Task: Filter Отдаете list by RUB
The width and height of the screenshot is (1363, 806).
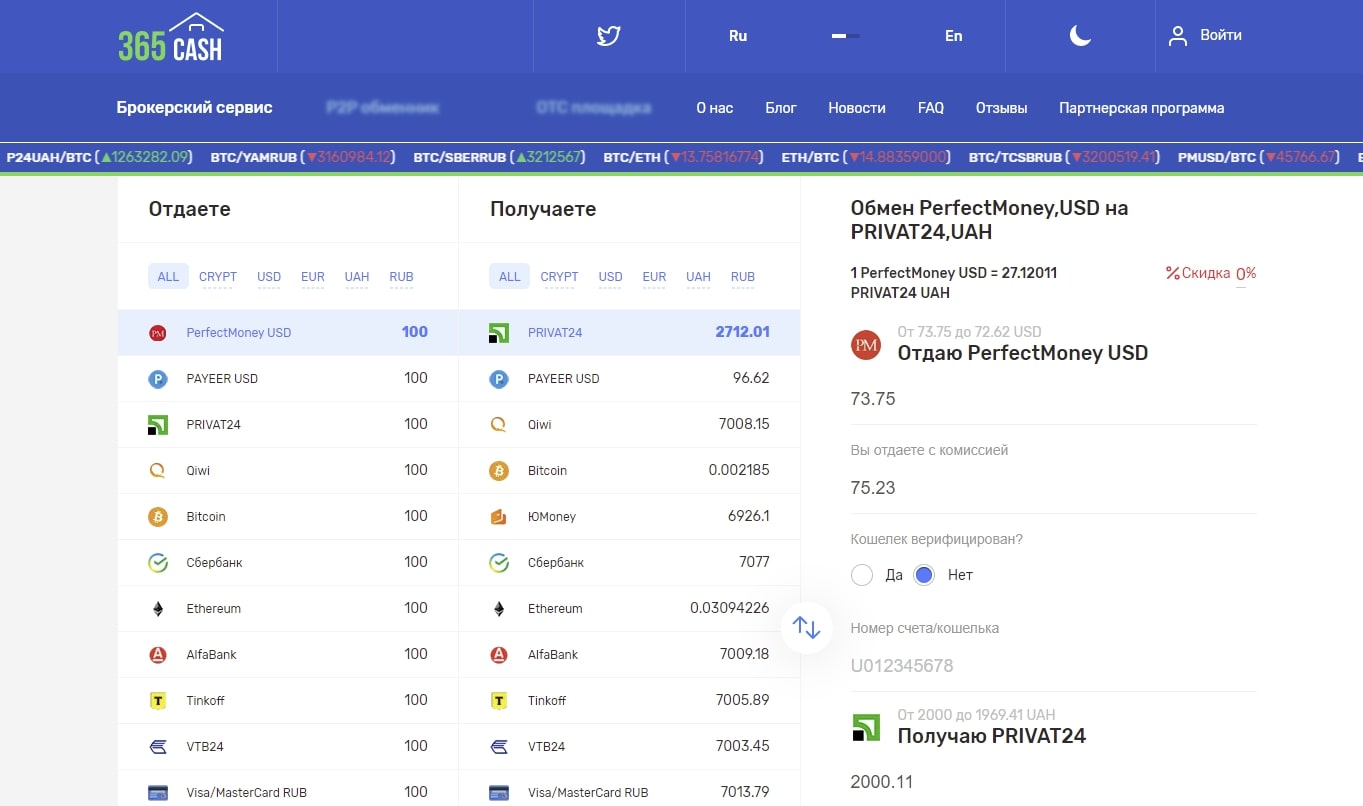Action: pyautogui.click(x=401, y=277)
